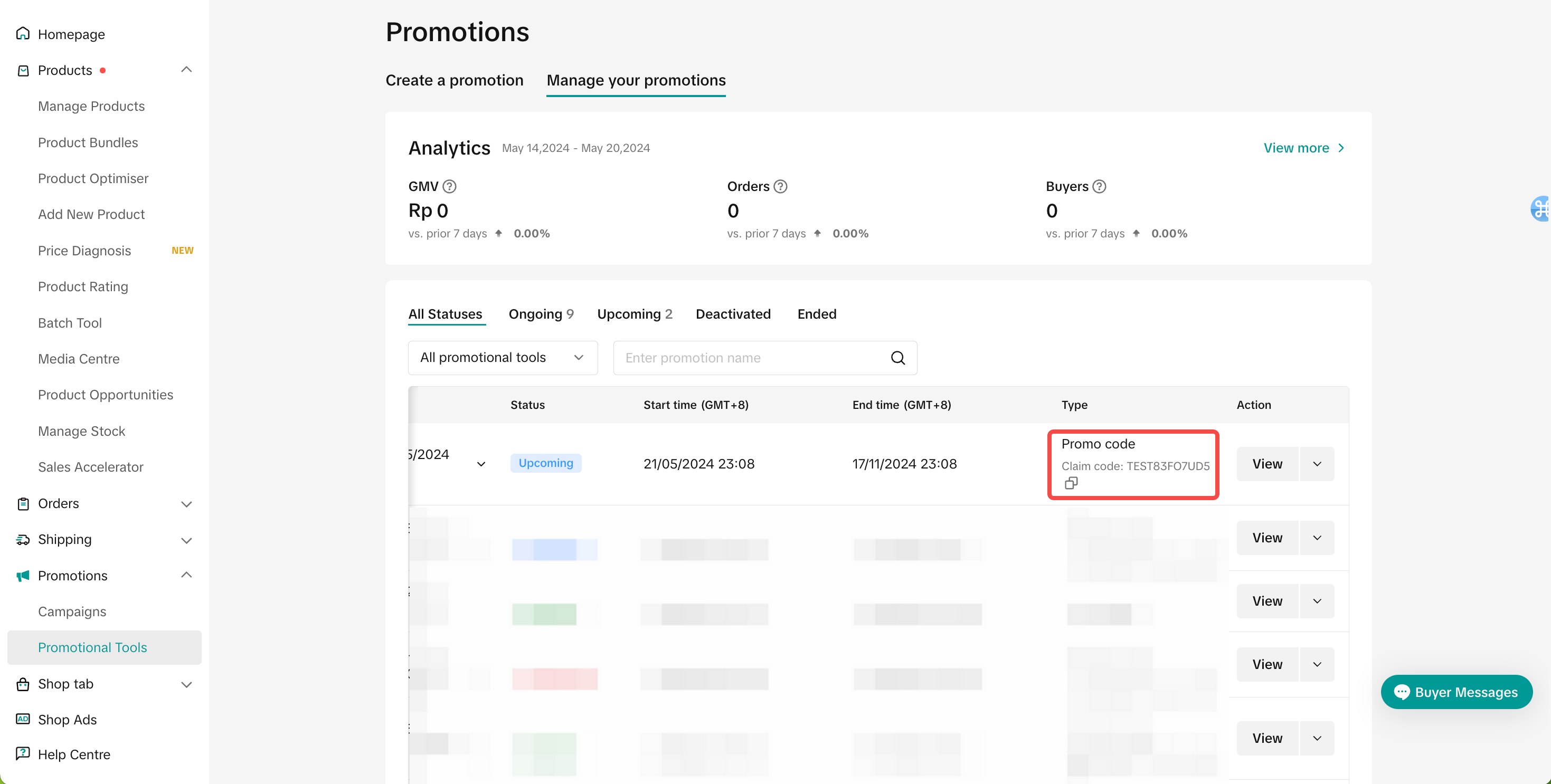The image size is (1551, 784).
Task: Switch to Create a promotion tab
Action: click(454, 80)
